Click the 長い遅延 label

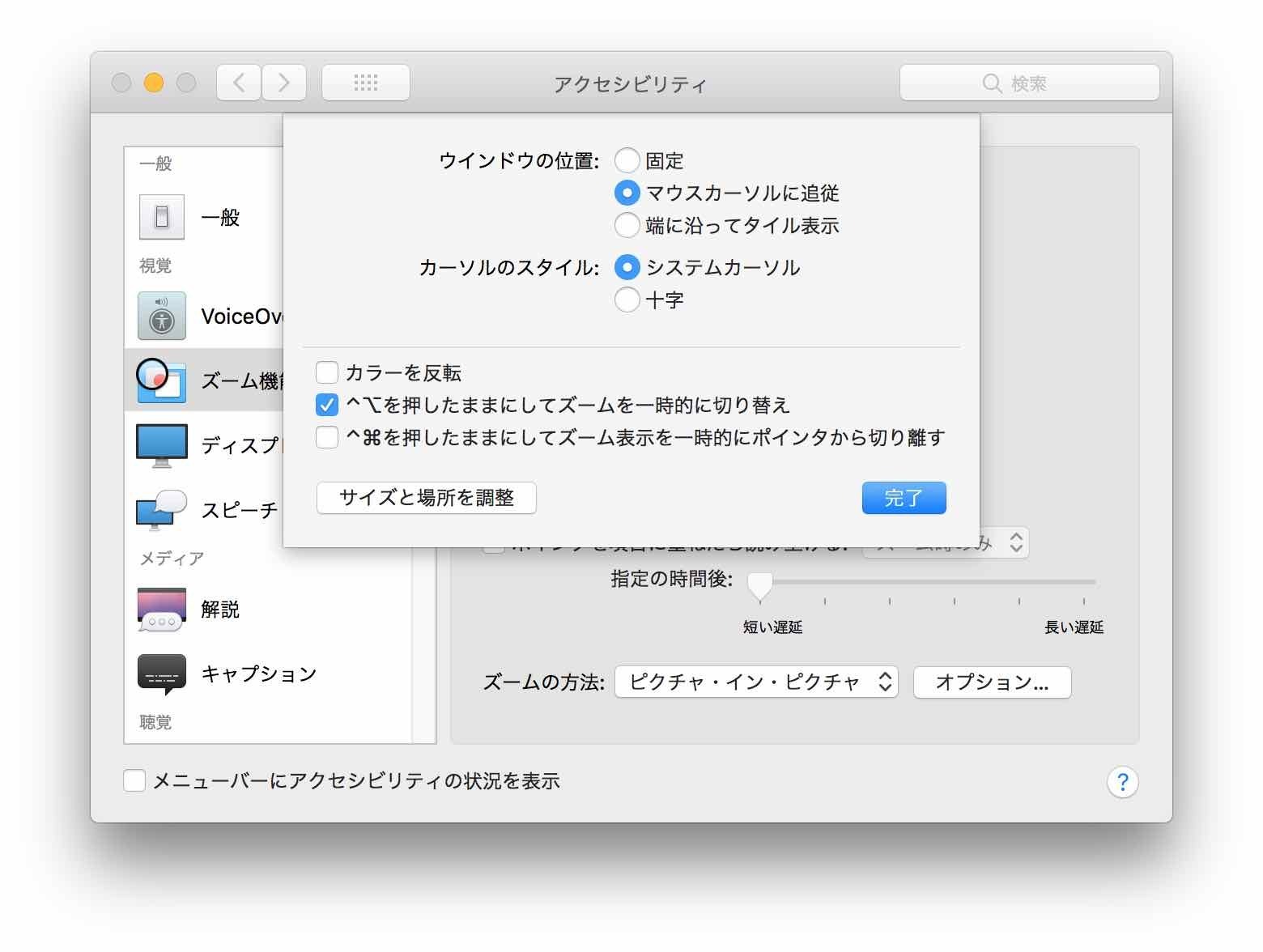point(1074,627)
